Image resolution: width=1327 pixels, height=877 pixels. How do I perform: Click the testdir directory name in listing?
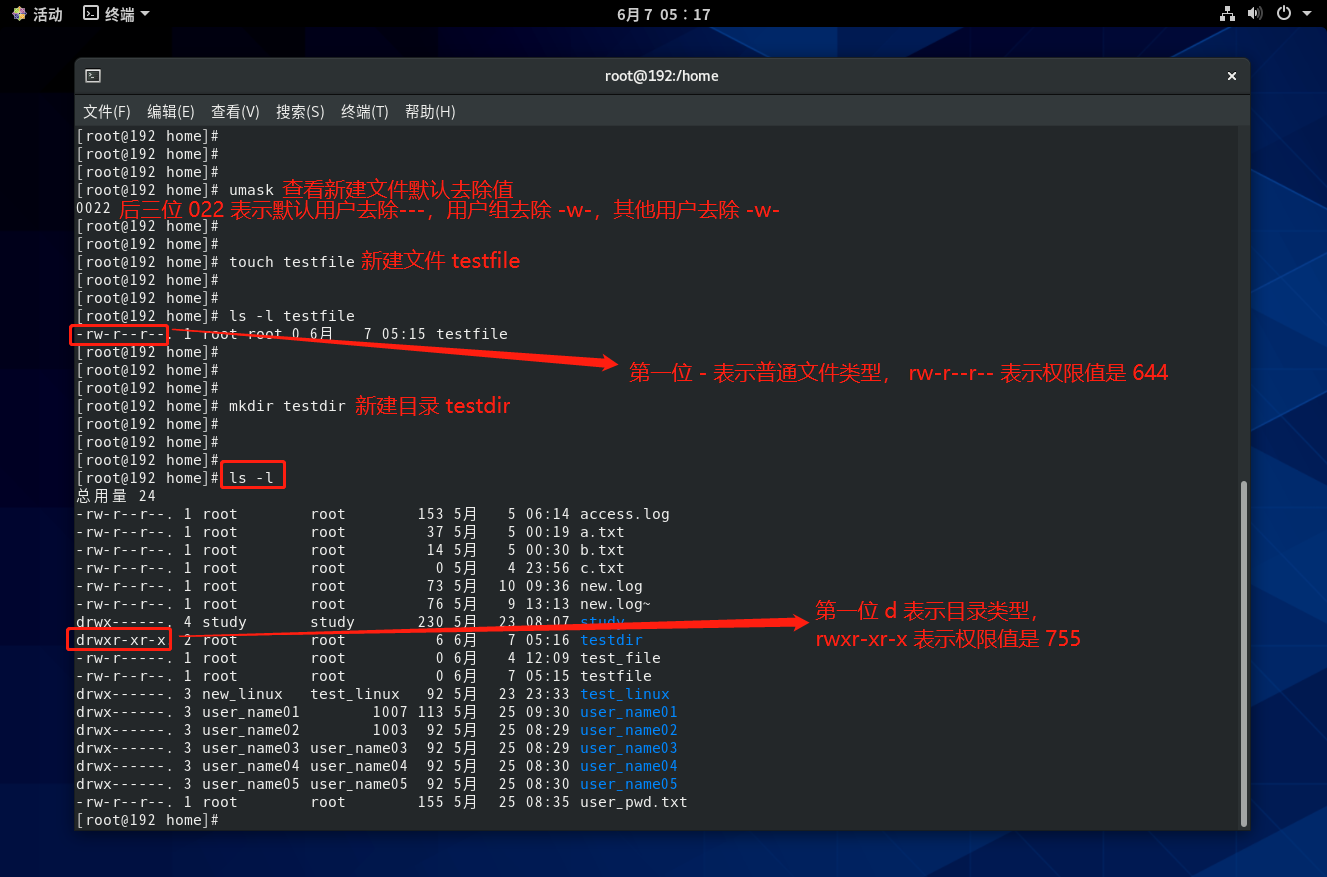(x=611, y=640)
